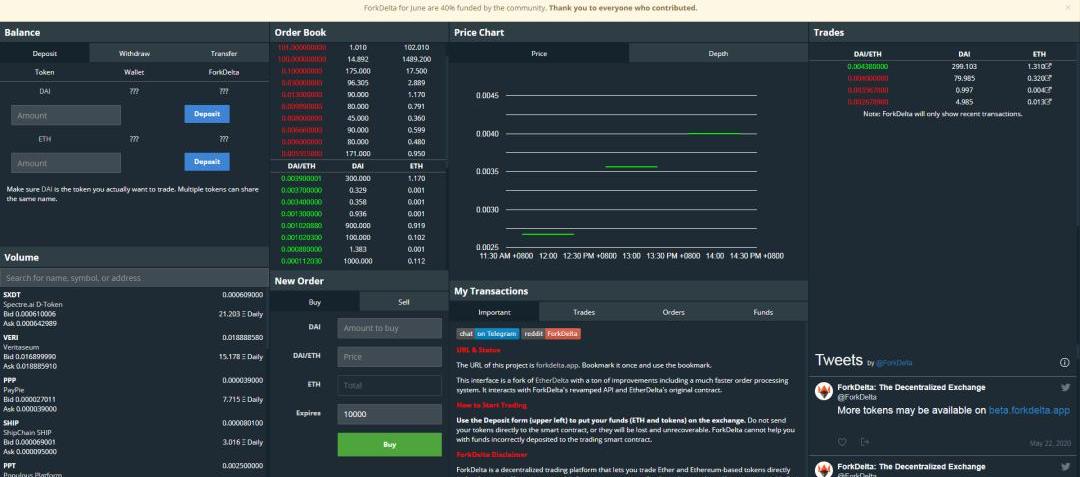
Task: Switch to the Transfer tab in Balance
Action: click(x=224, y=53)
